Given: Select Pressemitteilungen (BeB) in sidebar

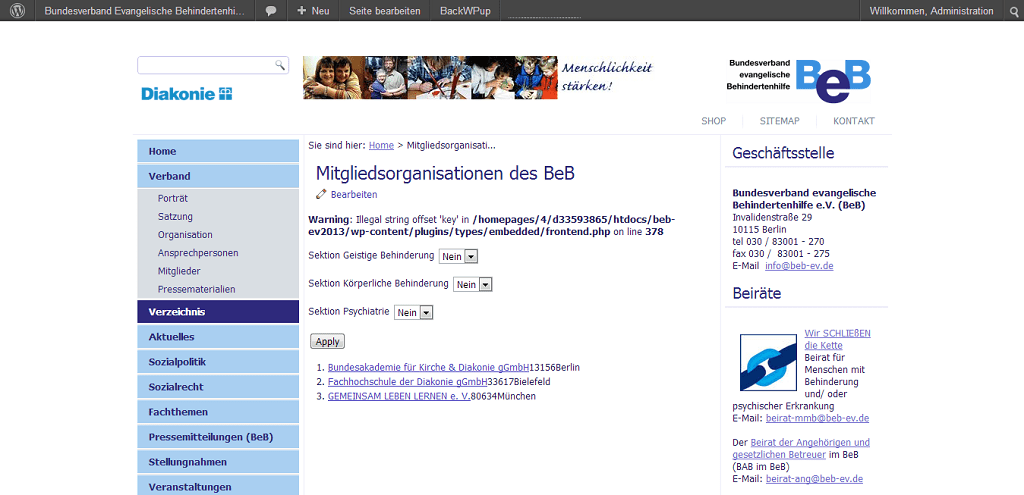Looking at the screenshot, I should 218,436.
